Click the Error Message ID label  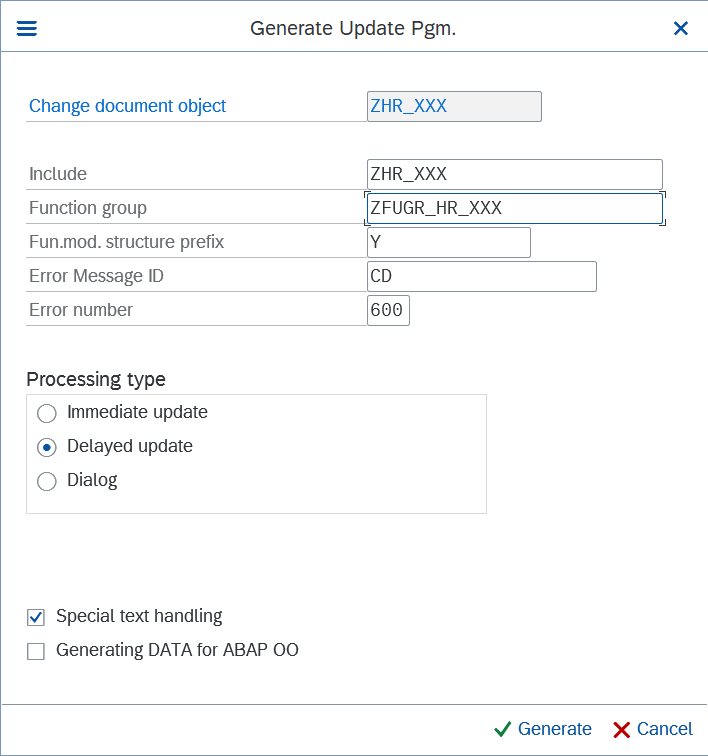point(96,276)
